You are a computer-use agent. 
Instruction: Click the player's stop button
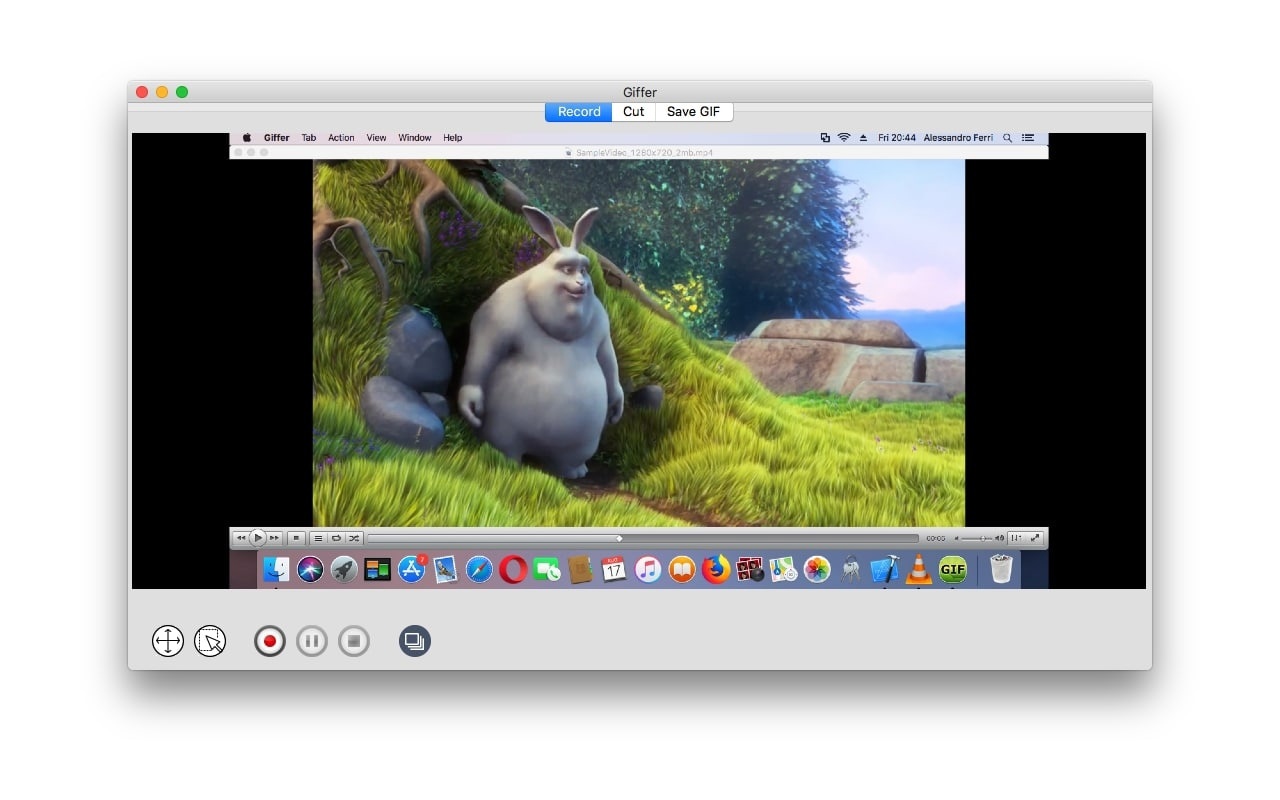pos(296,538)
